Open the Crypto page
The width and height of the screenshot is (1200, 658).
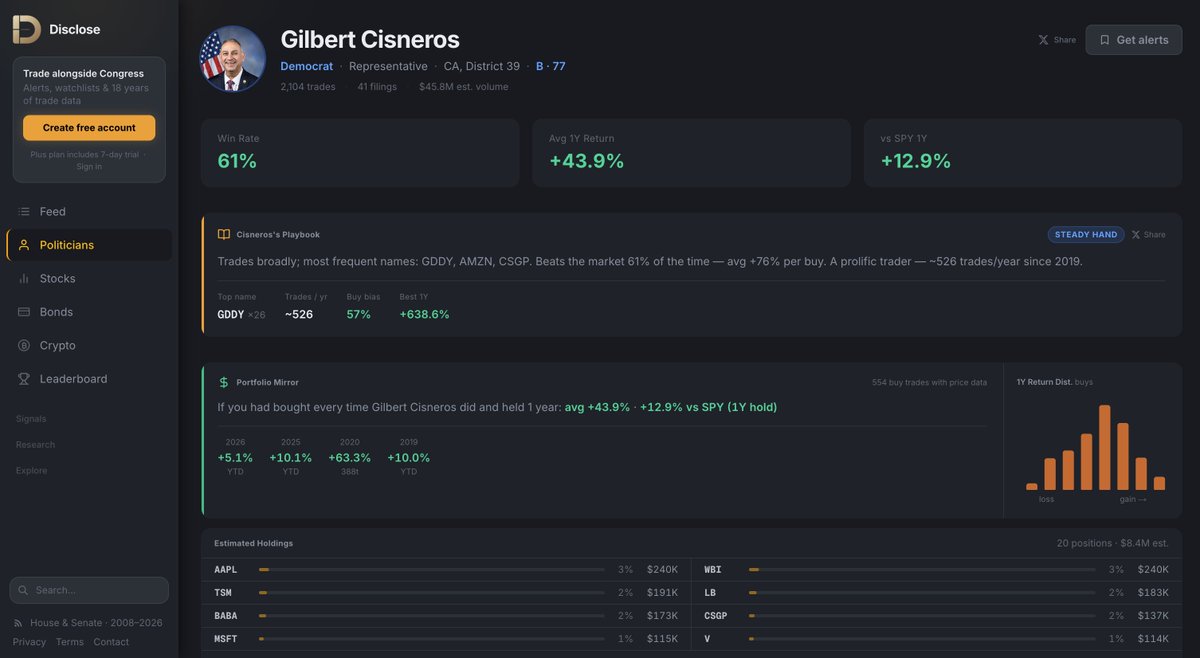(x=89, y=346)
